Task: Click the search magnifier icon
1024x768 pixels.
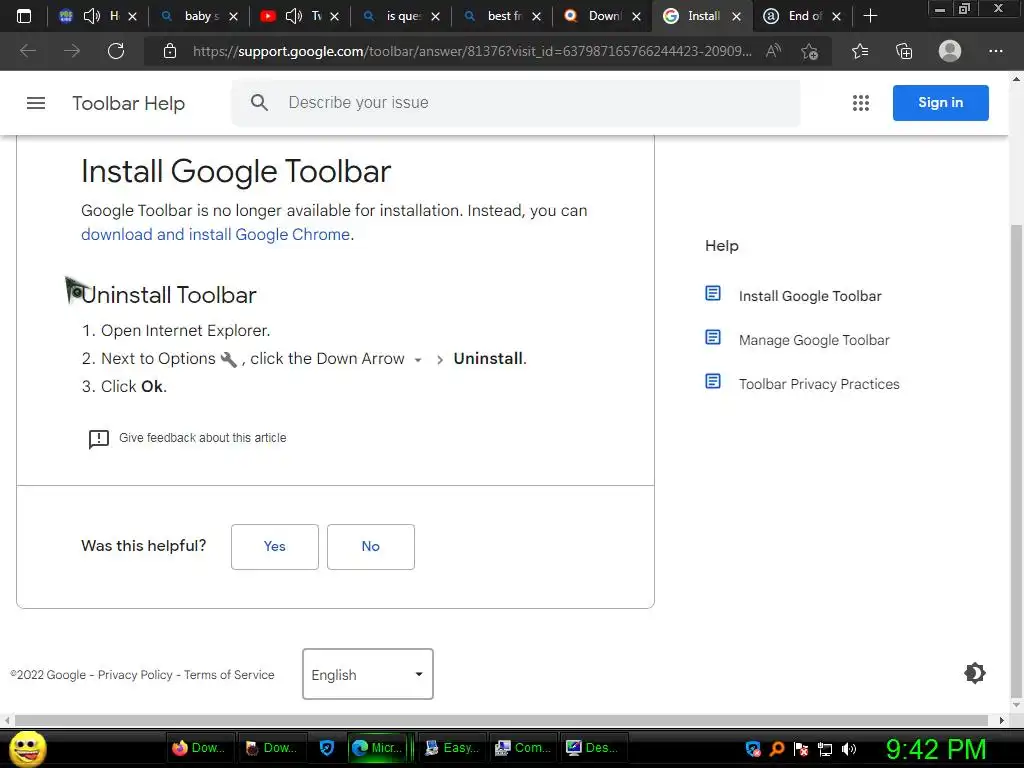Action: pyautogui.click(x=259, y=103)
